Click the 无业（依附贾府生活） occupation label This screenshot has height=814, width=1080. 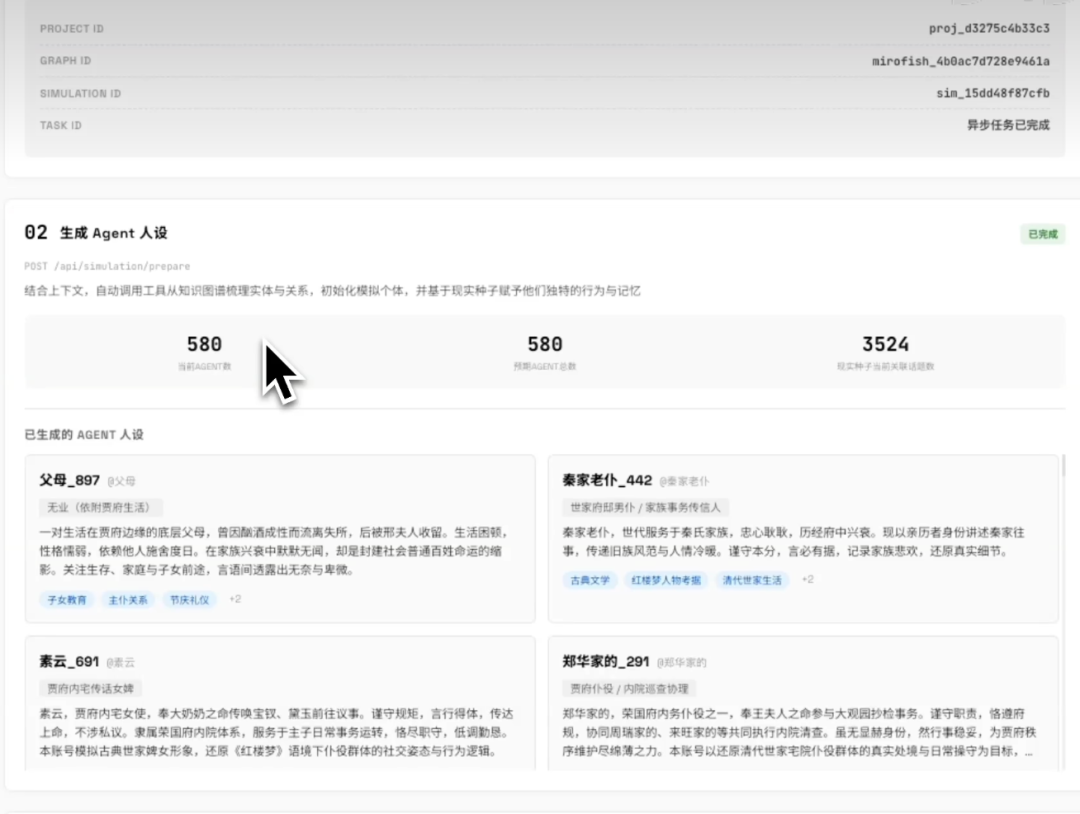100,508
